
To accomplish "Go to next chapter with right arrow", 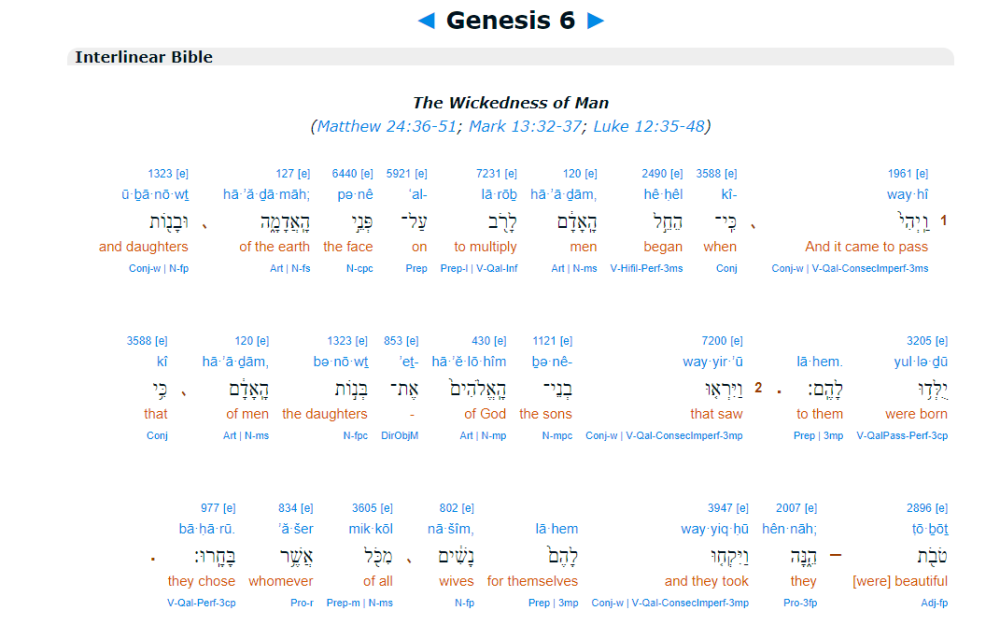I will tap(596, 21).
